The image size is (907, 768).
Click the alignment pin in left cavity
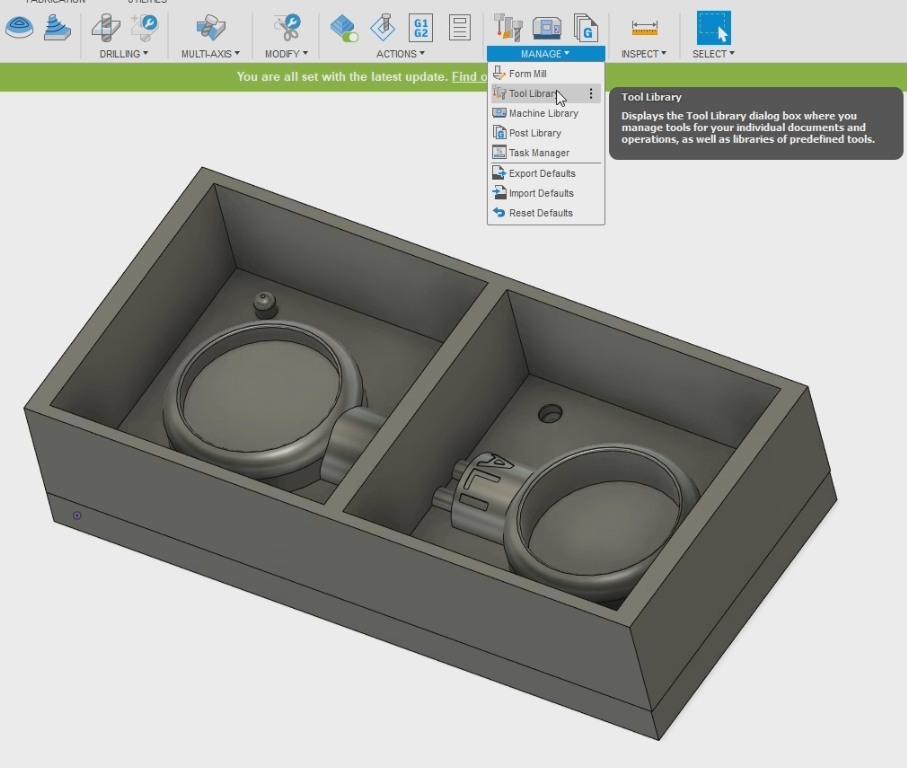pos(265,305)
